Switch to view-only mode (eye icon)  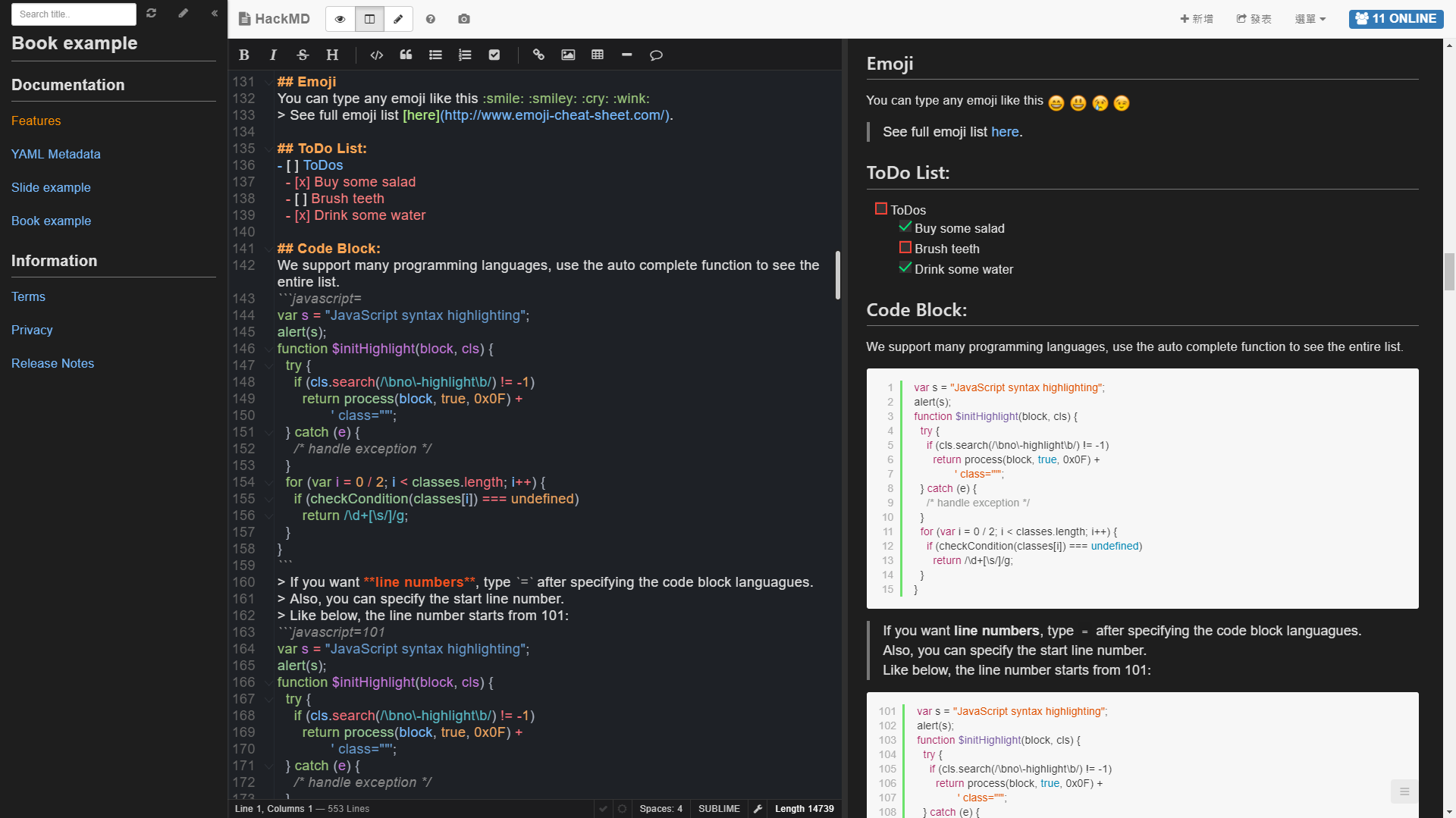tap(340, 19)
